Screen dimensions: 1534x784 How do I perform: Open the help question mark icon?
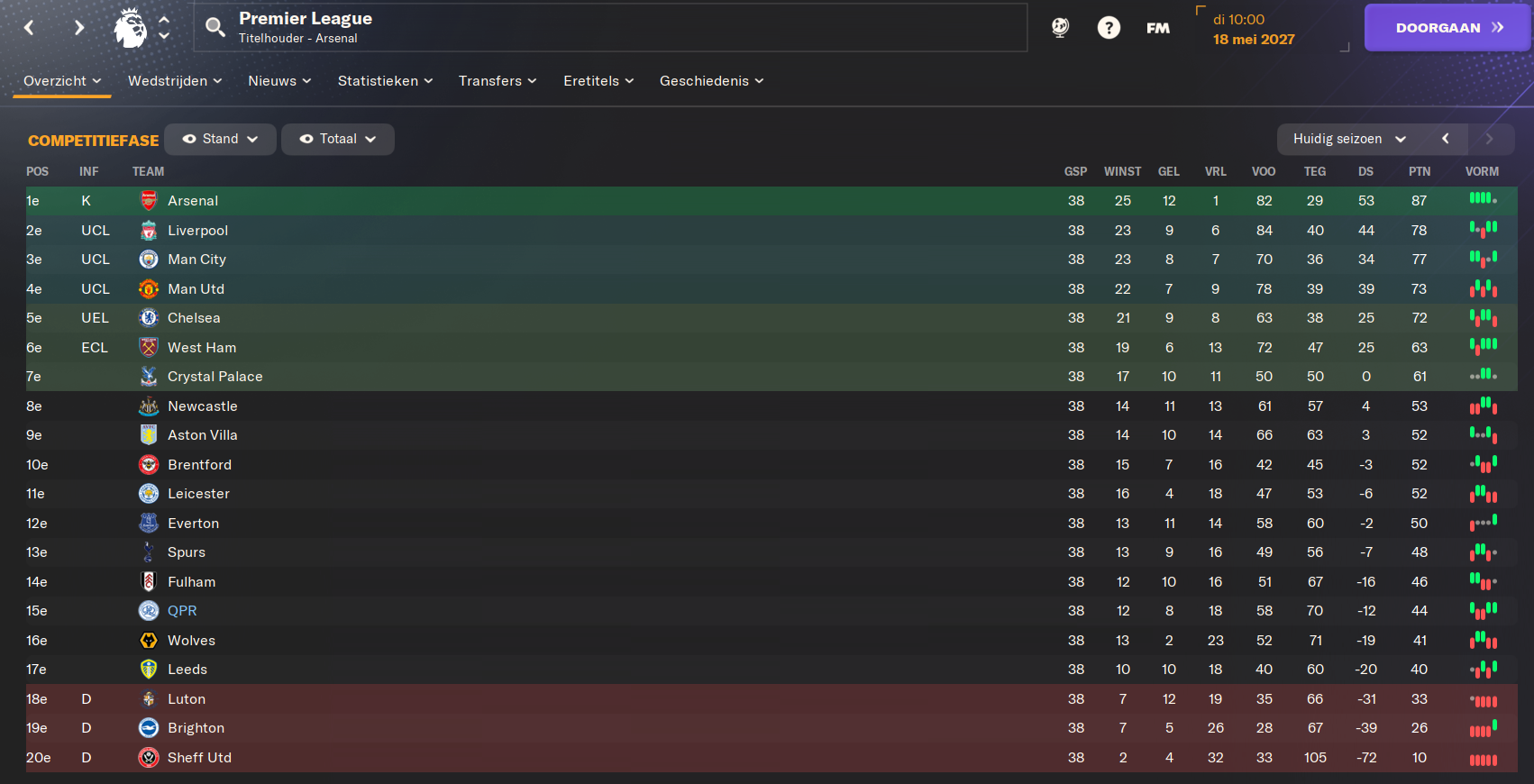(x=1109, y=28)
